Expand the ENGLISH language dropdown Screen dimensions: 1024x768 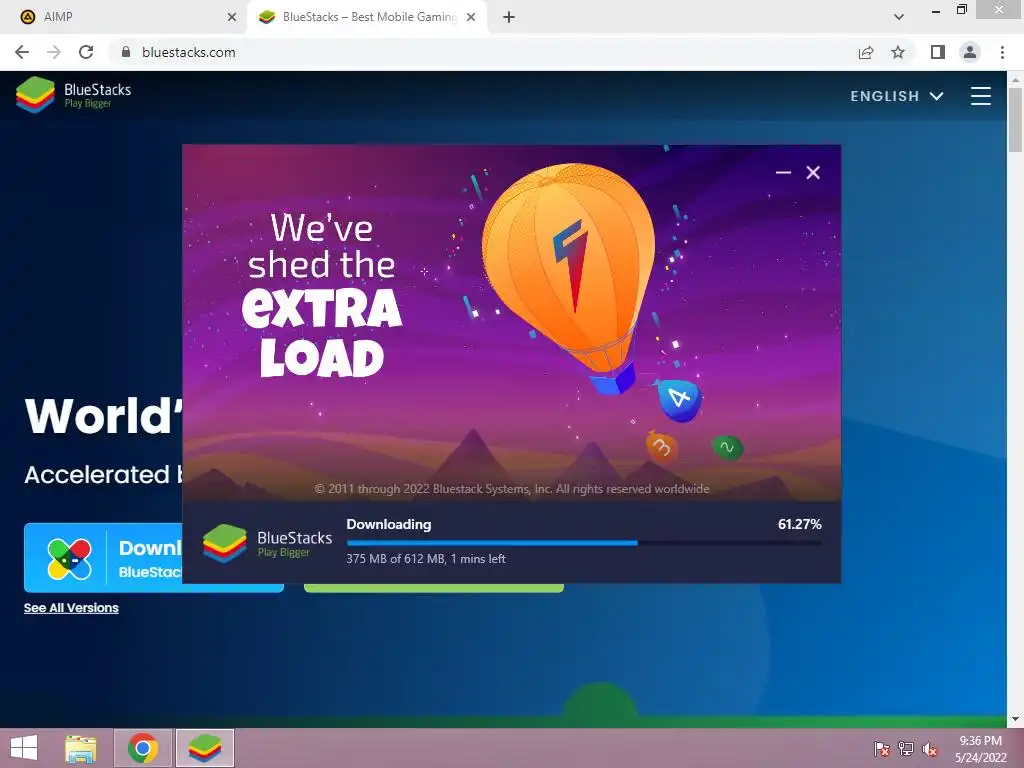click(897, 96)
